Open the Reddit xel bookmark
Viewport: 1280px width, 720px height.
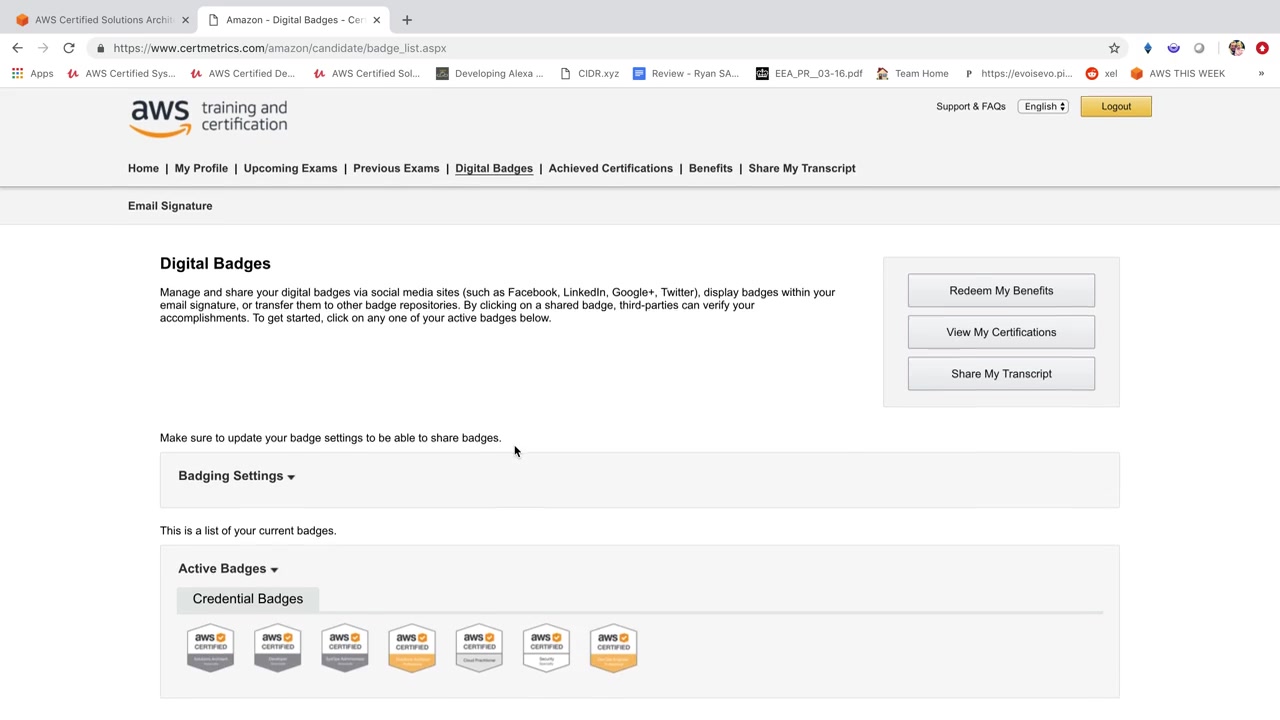pos(1101,73)
